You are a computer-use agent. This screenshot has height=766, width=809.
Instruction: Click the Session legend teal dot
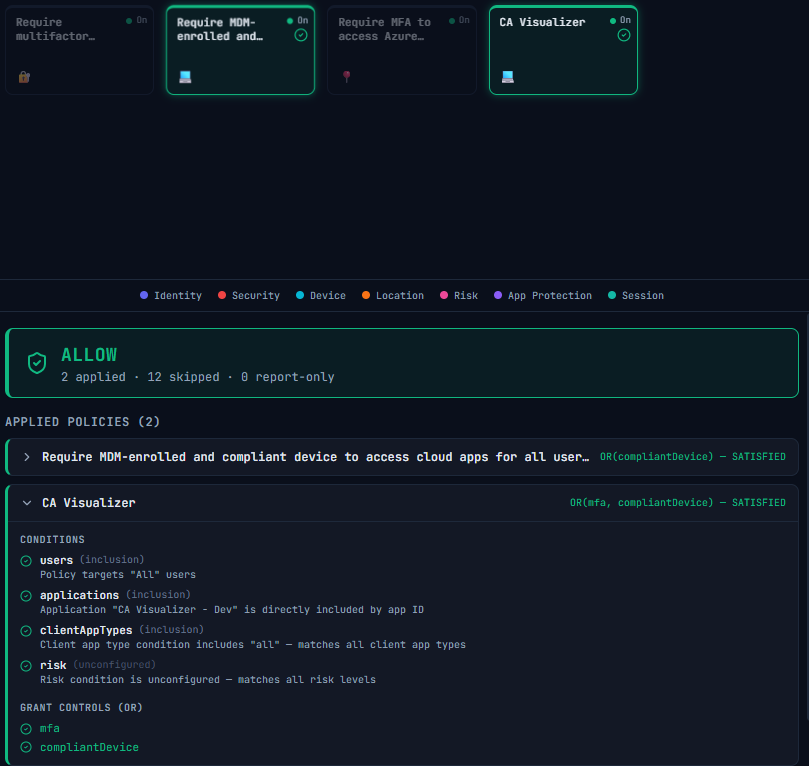coord(612,295)
